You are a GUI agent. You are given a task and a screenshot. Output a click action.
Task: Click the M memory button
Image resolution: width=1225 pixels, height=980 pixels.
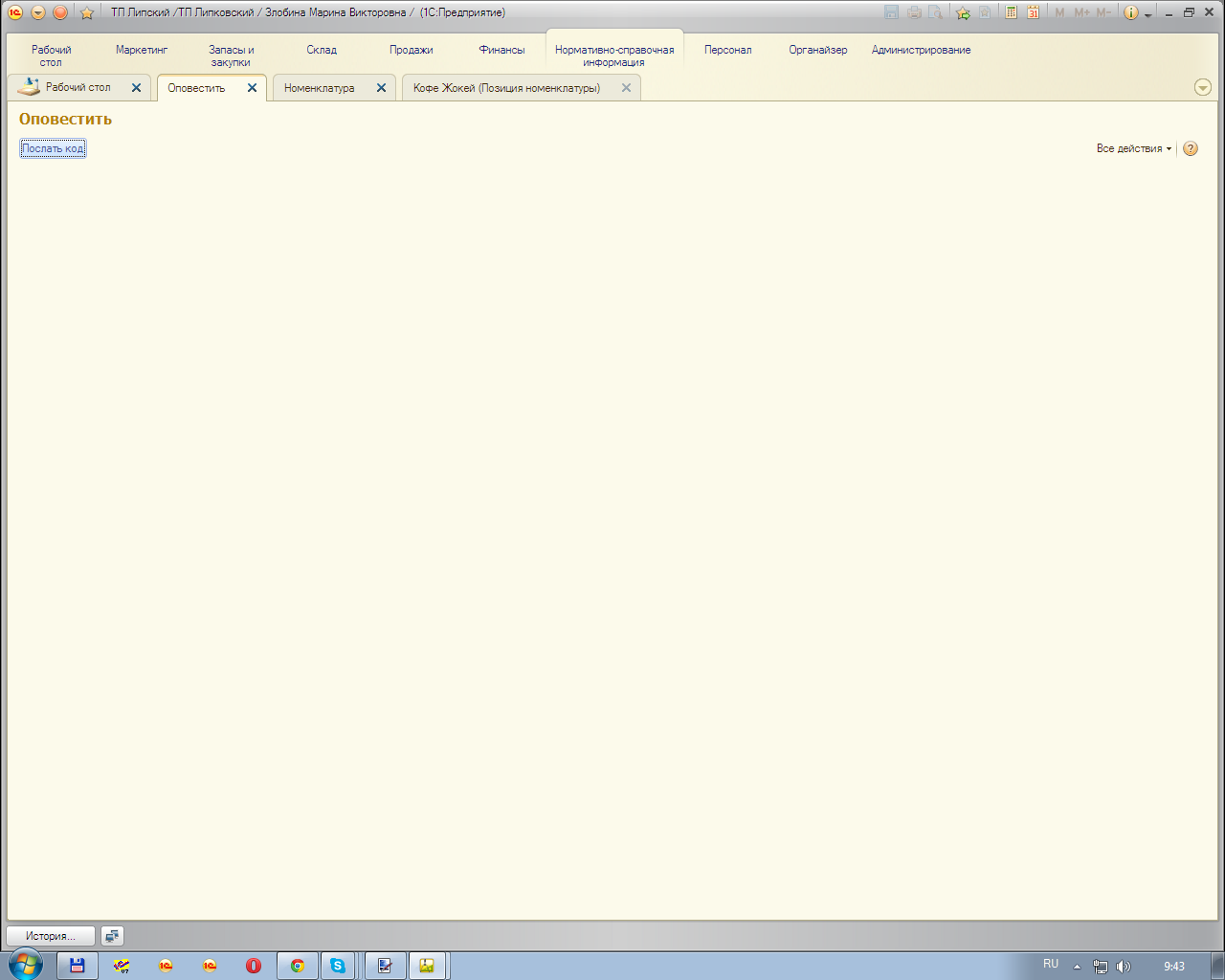(x=1059, y=12)
